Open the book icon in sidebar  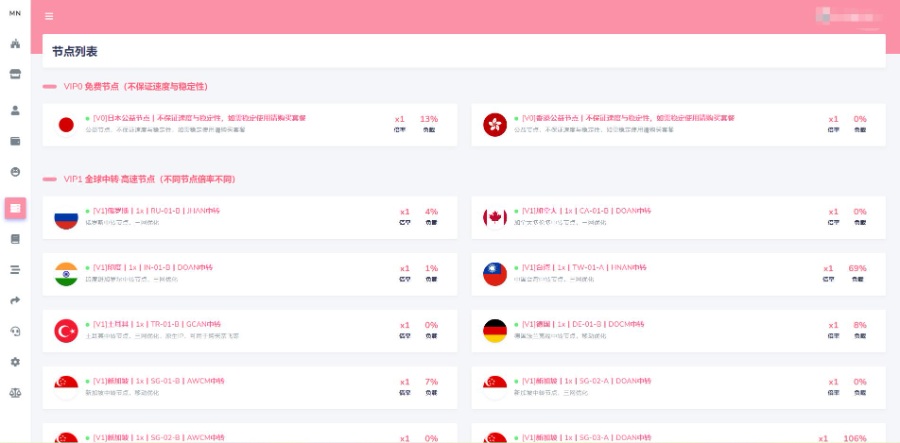pos(15,239)
